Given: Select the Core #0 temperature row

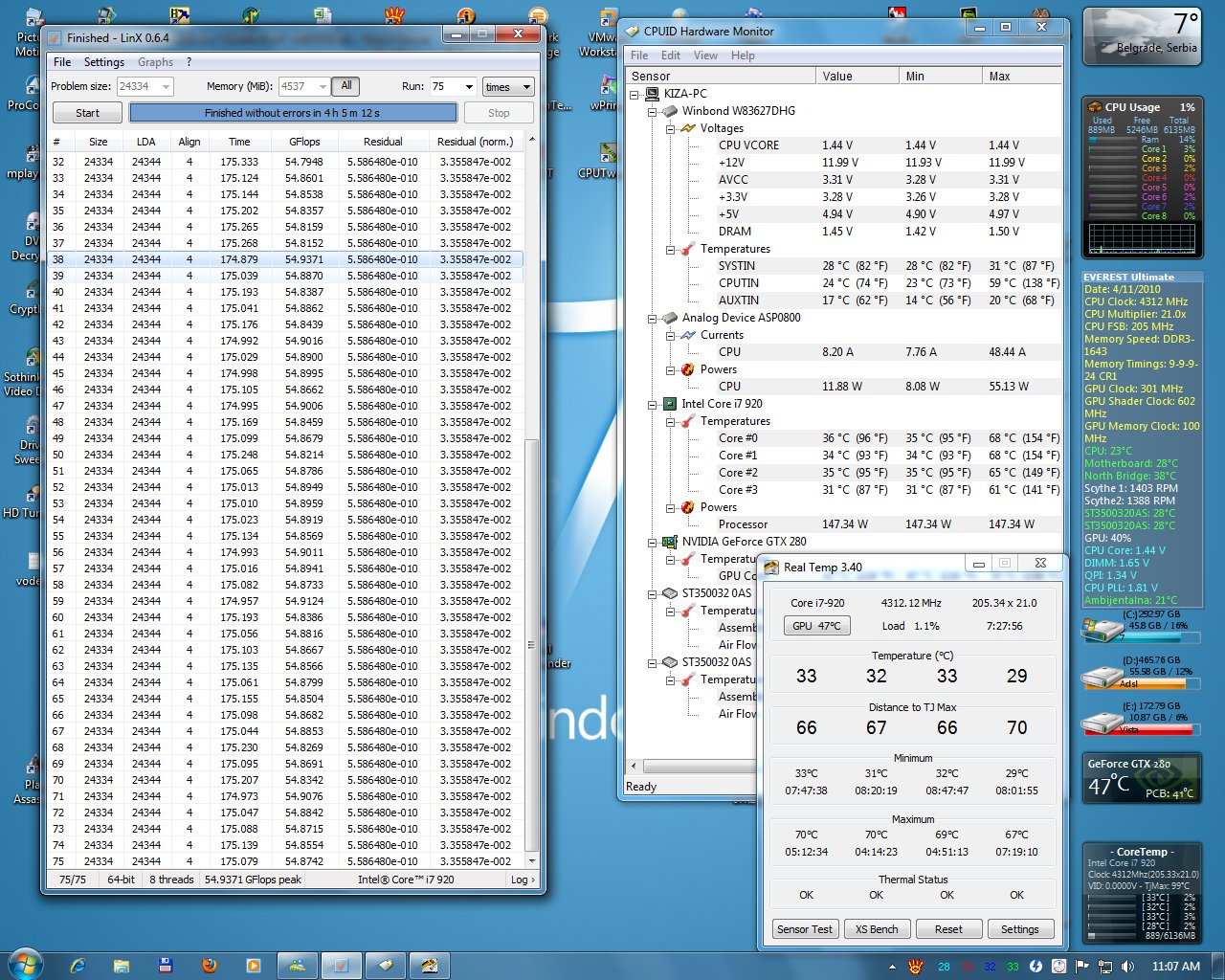Looking at the screenshot, I should (842, 438).
